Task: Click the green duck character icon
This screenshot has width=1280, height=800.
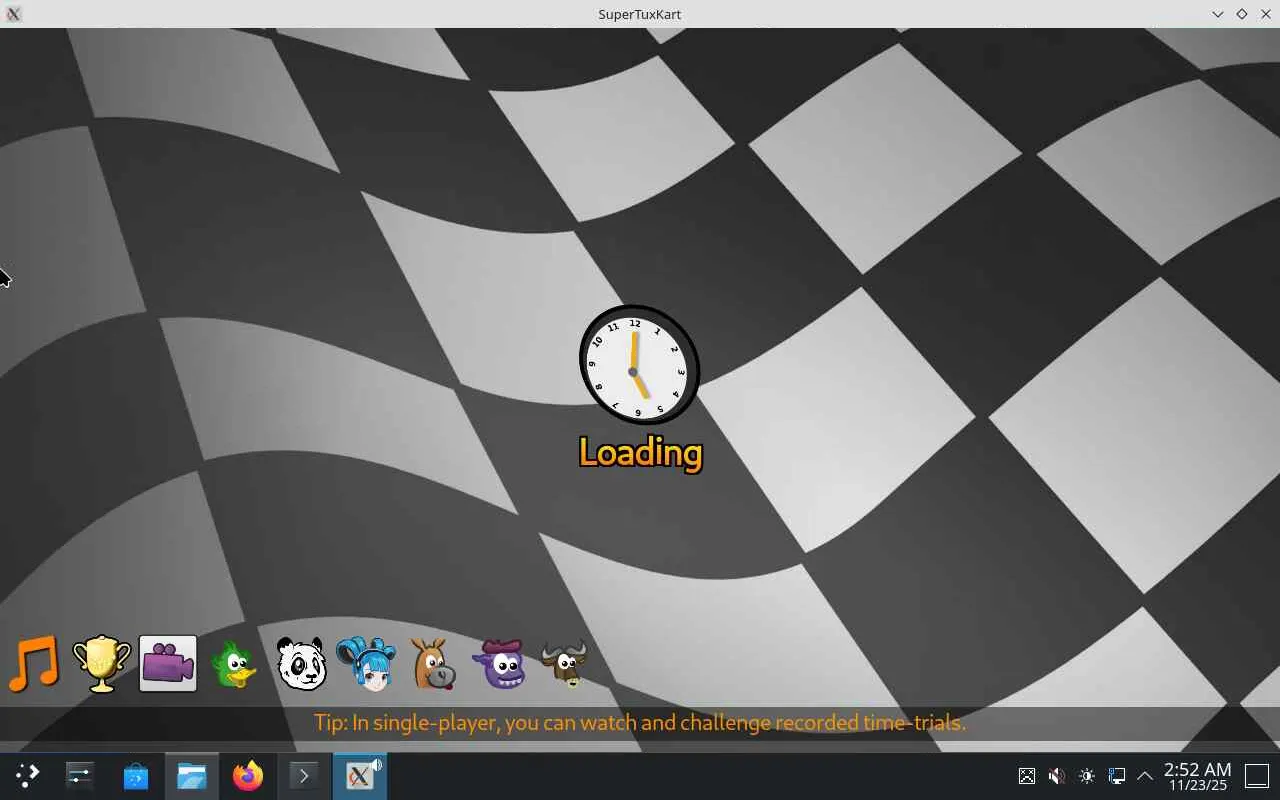Action: pyautogui.click(x=235, y=664)
